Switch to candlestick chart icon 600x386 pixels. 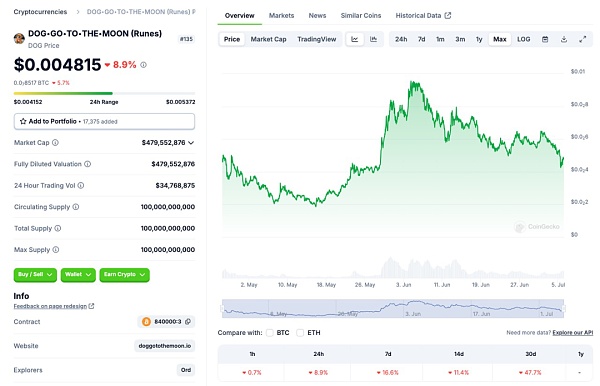tap(373, 39)
